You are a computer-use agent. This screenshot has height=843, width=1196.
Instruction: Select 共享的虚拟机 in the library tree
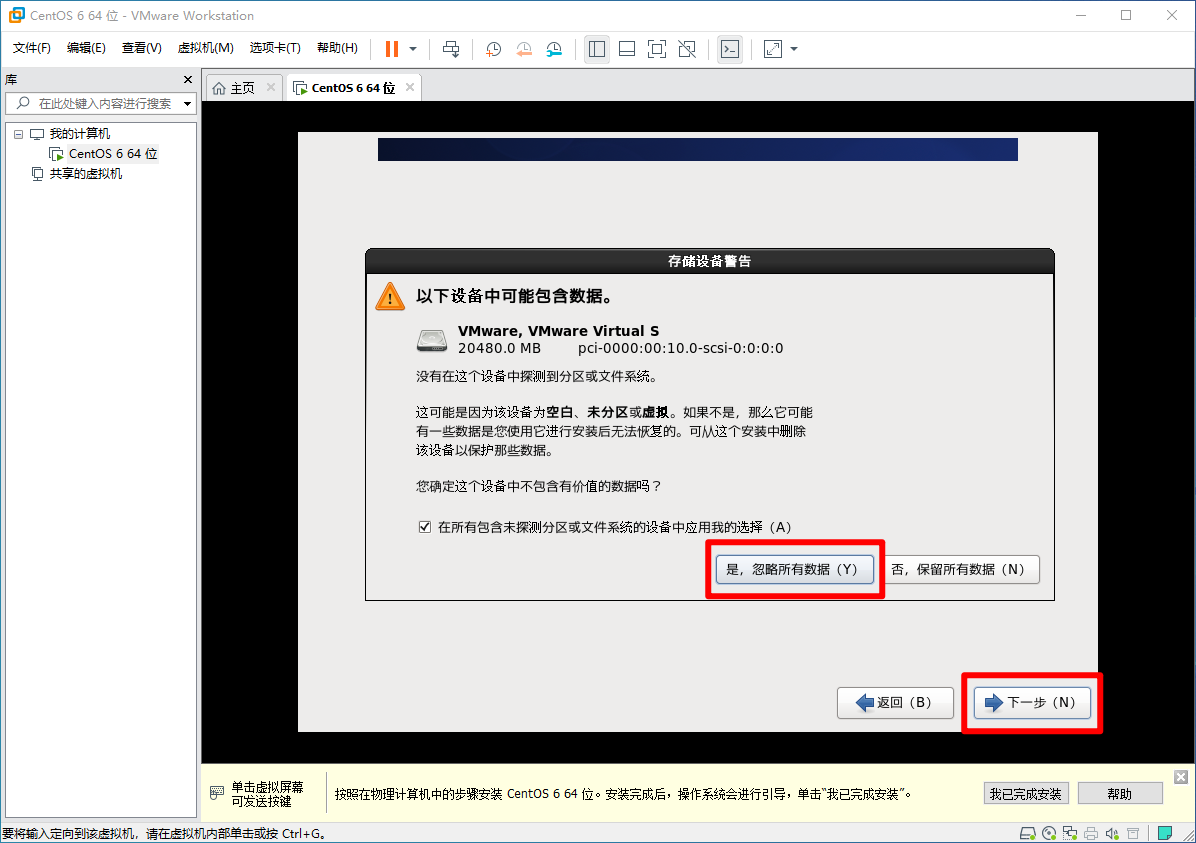click(85, 173)
